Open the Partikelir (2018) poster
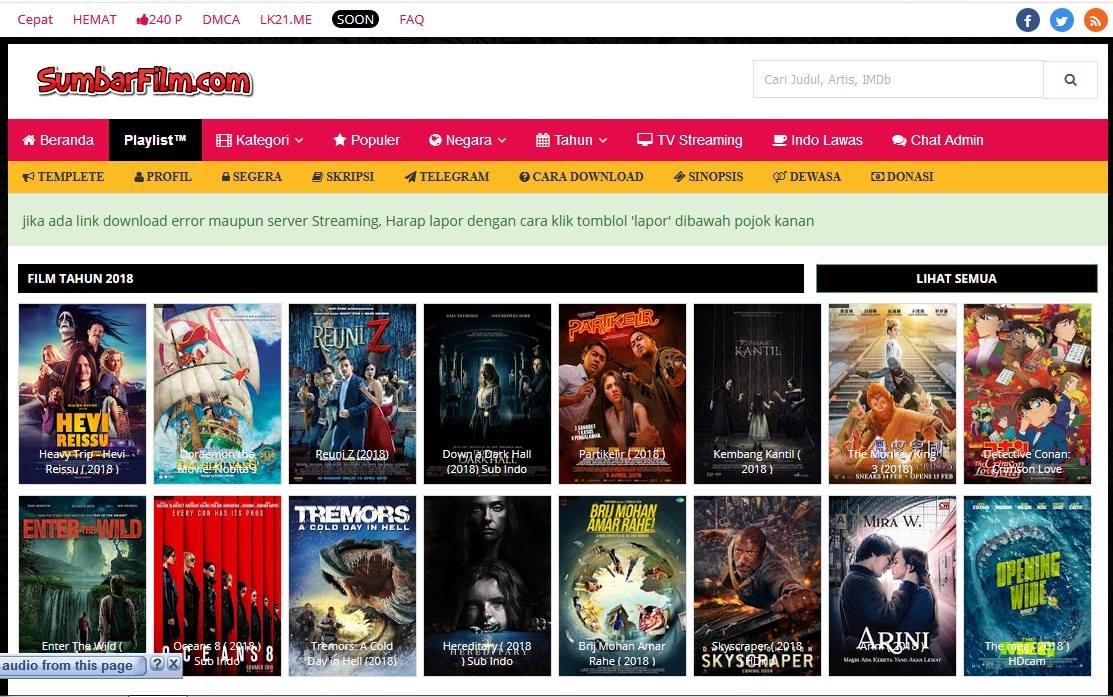 623,394
